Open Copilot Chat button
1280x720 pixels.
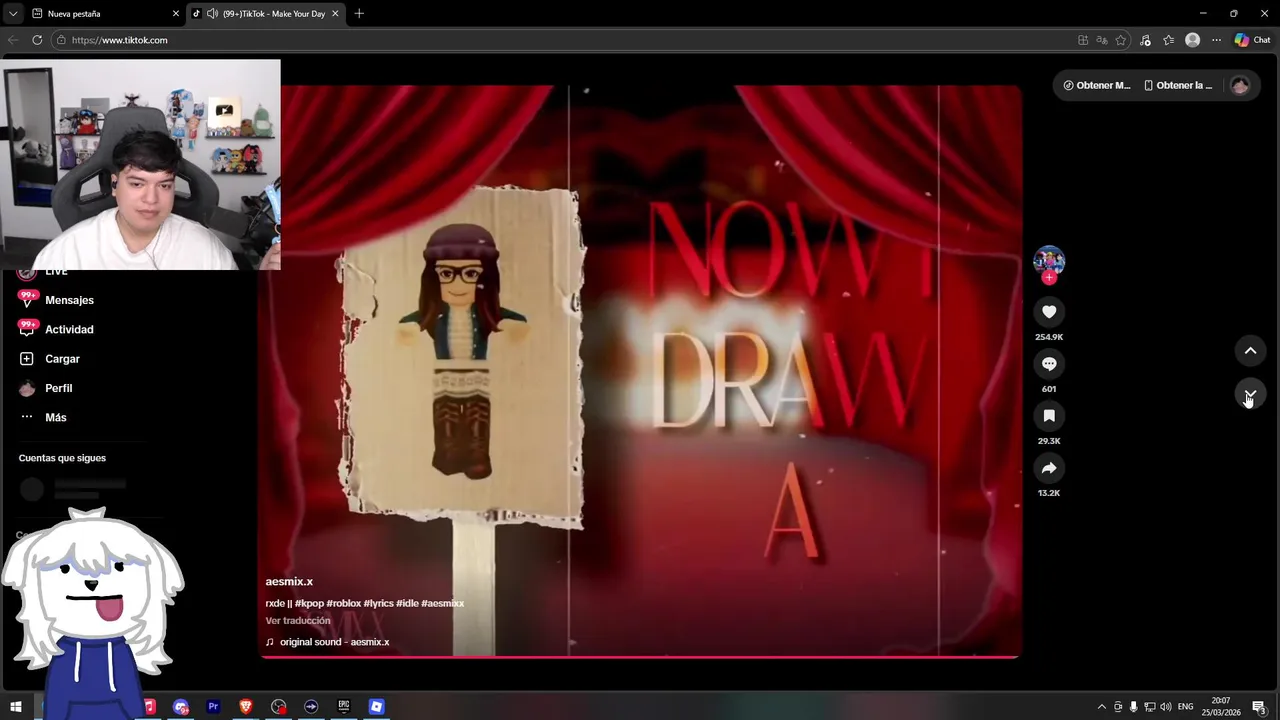pyautogui.click(x=1252, y=40)
